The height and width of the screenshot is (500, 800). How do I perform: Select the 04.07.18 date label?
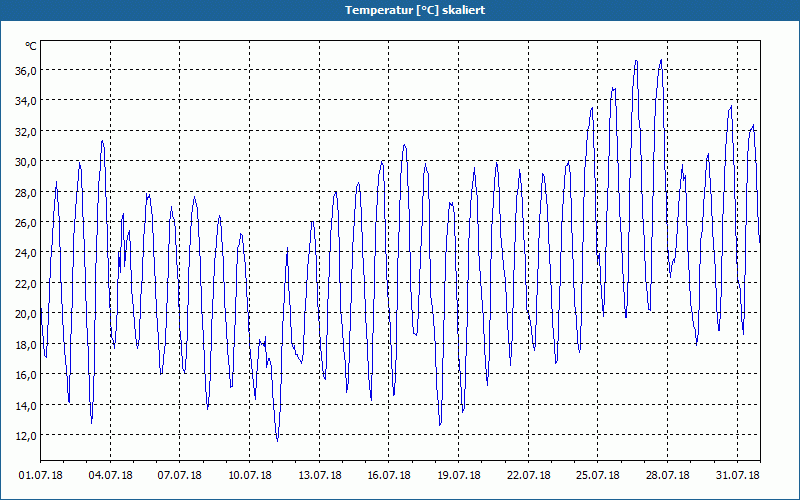(x=110, y=476)
